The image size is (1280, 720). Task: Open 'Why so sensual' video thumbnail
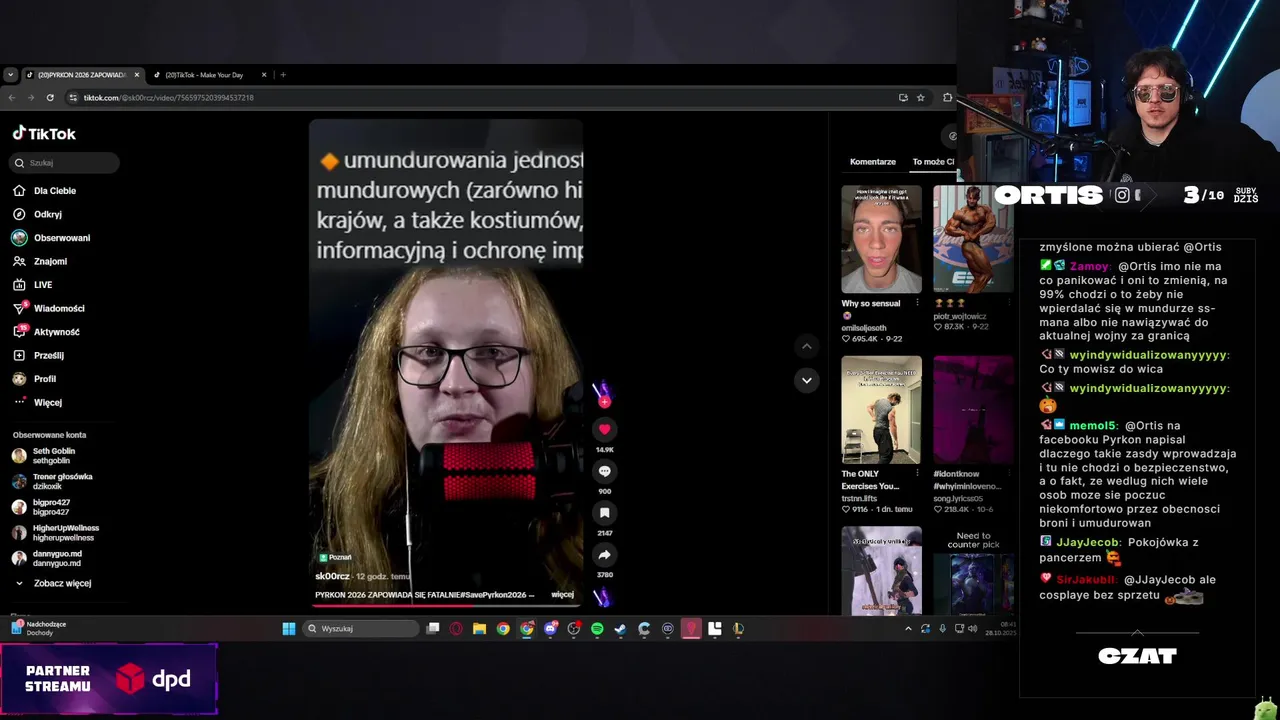pos(881,239)
